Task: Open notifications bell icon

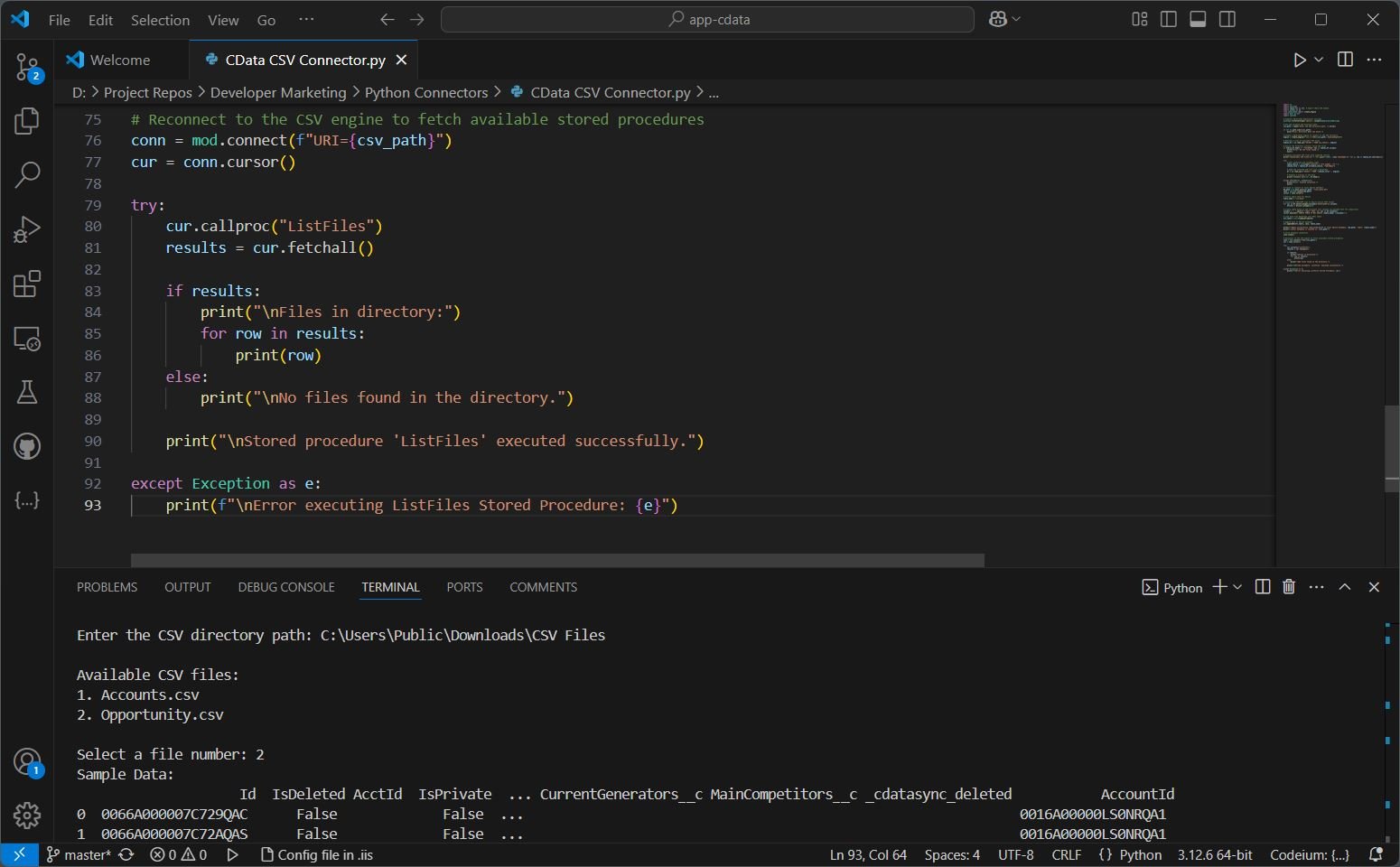Action: pos(1377,854)
